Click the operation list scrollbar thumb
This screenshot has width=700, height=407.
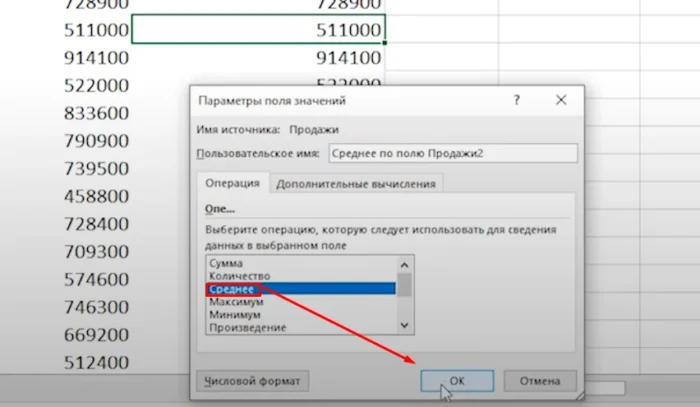(x=405, y=286)
